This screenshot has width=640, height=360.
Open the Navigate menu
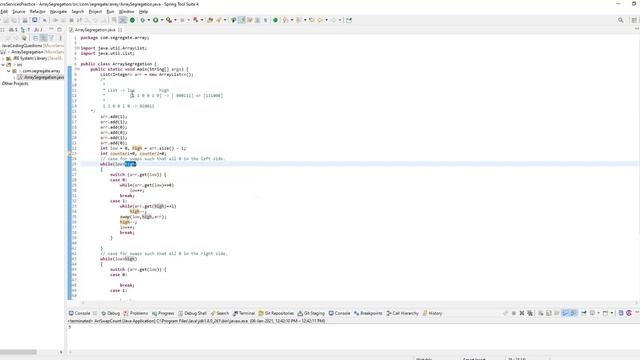[x=58, y=12]
